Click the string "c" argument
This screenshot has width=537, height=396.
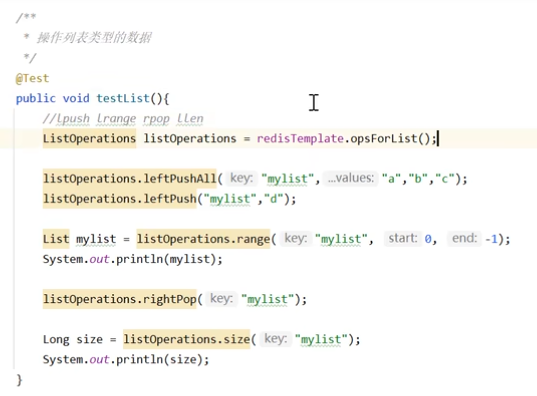tap(445, 179)
